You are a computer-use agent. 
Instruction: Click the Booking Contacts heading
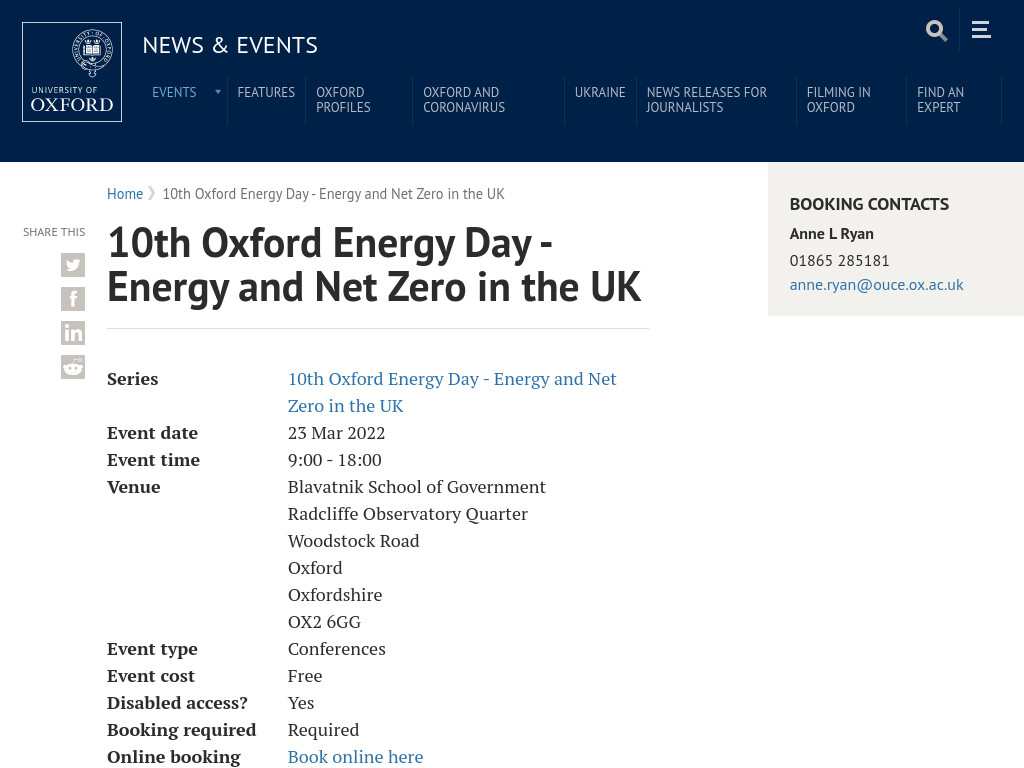869,204
